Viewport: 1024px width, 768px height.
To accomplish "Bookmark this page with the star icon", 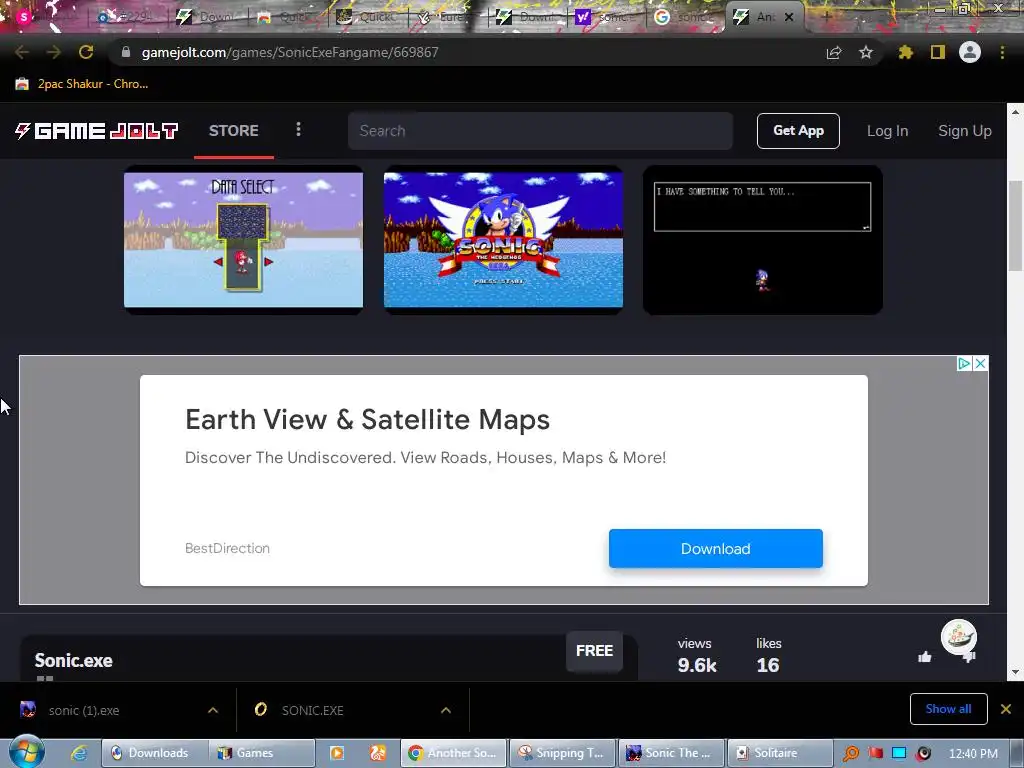I will 866,52.
